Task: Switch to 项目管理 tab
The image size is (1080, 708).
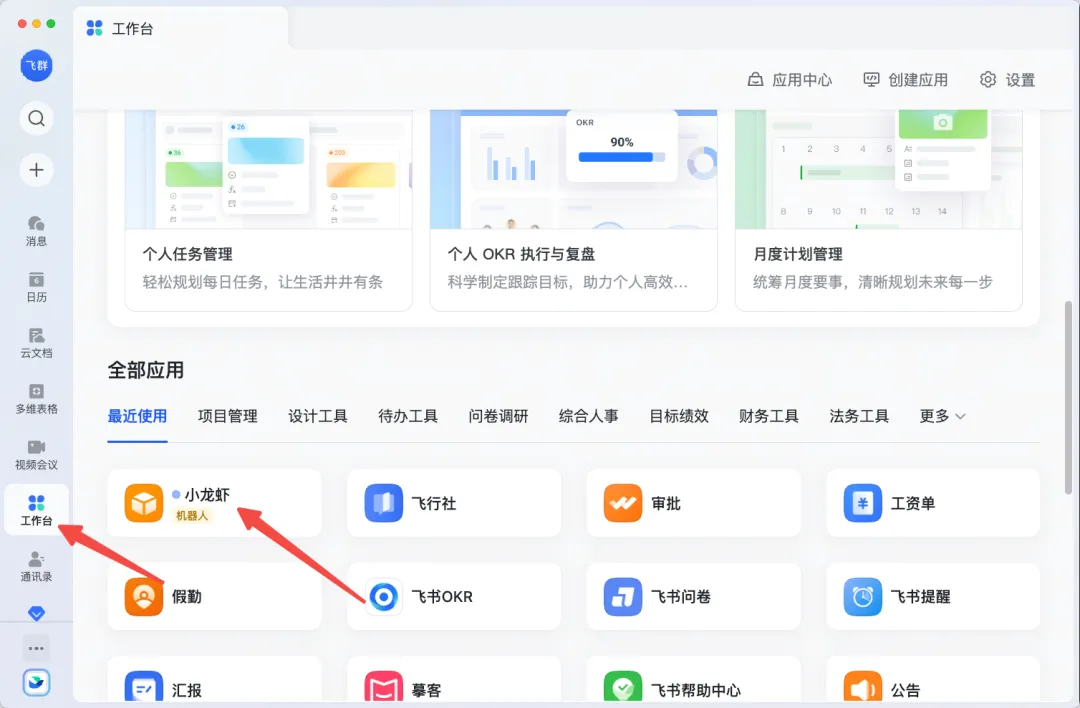Action: click(227, 416)
